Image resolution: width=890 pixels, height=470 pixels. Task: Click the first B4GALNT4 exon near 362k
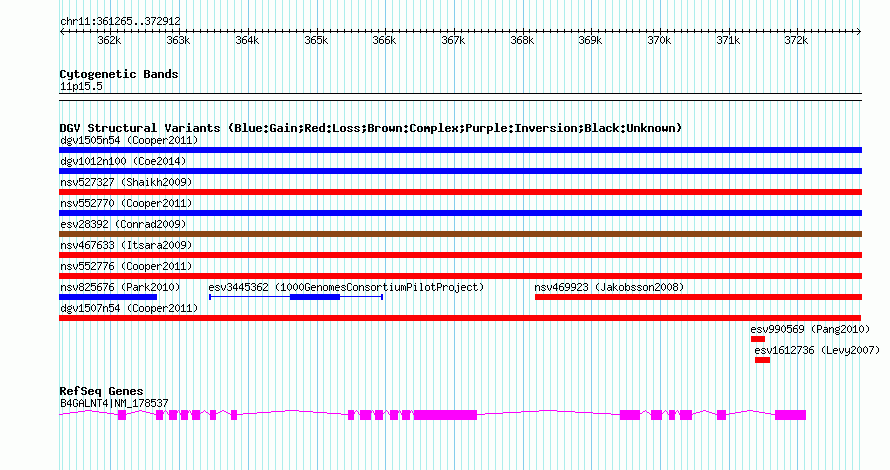(x=122, y=415)
